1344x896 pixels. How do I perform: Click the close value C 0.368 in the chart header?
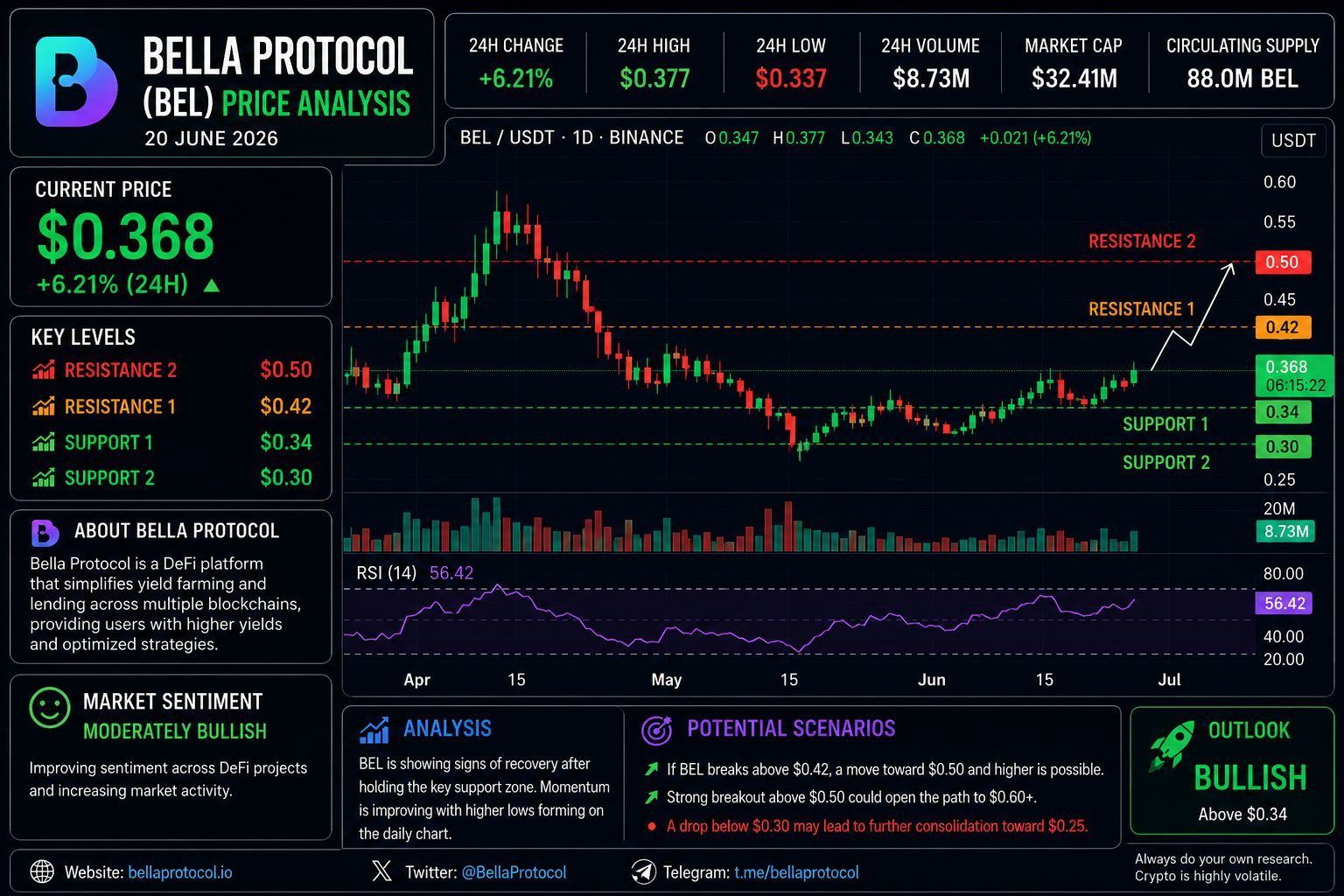point(936,138)
